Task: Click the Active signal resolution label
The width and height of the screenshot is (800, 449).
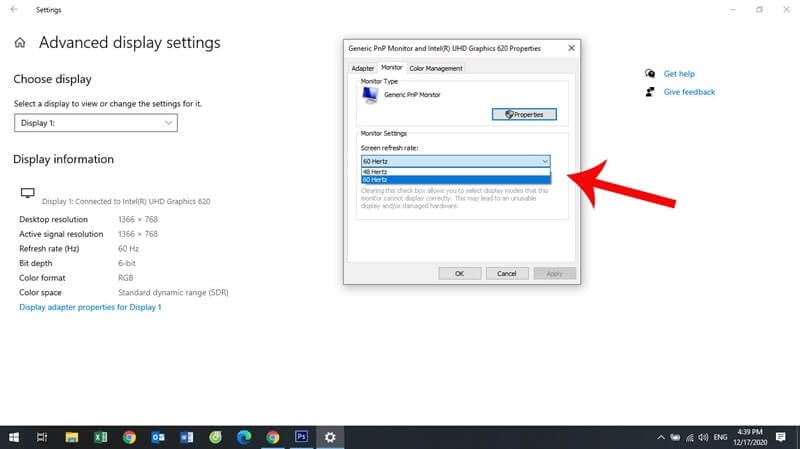Action: click(61, 234)
